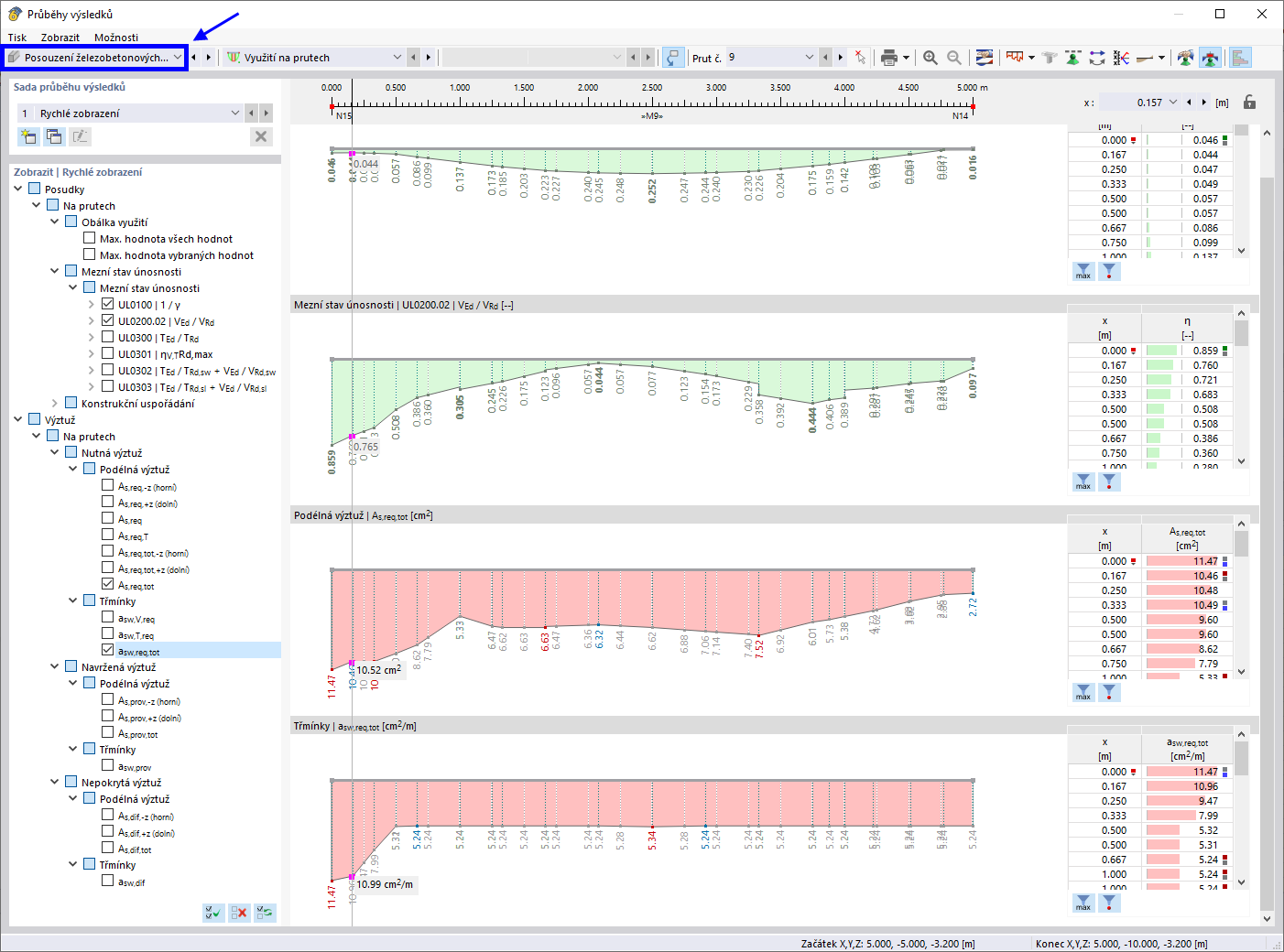This screenshot has width=1284, height=952.
Task: Click the uncheck-all red X icon
Action: (239, 913)
